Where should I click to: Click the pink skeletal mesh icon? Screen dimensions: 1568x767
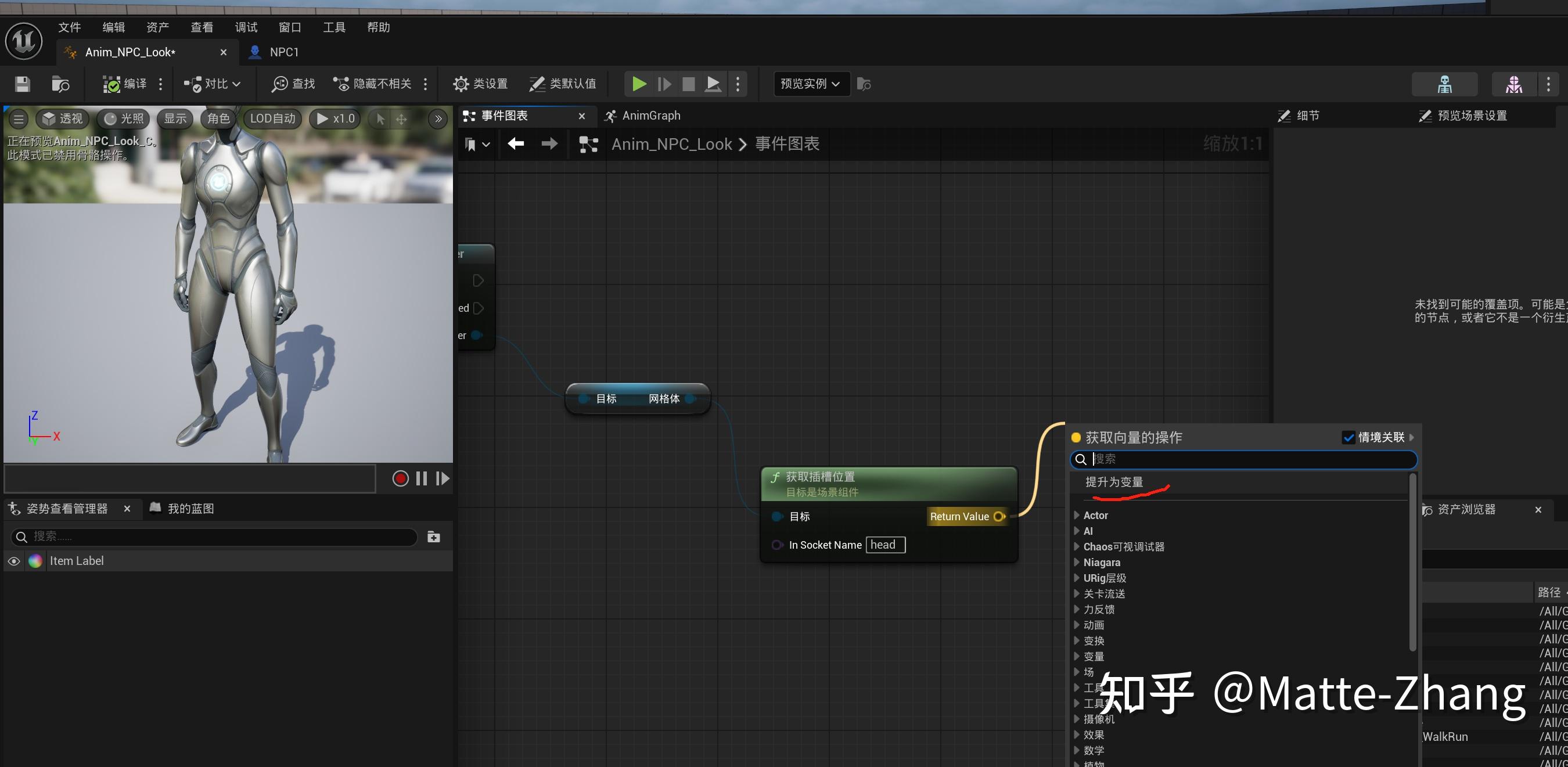tap(1514, 84)
